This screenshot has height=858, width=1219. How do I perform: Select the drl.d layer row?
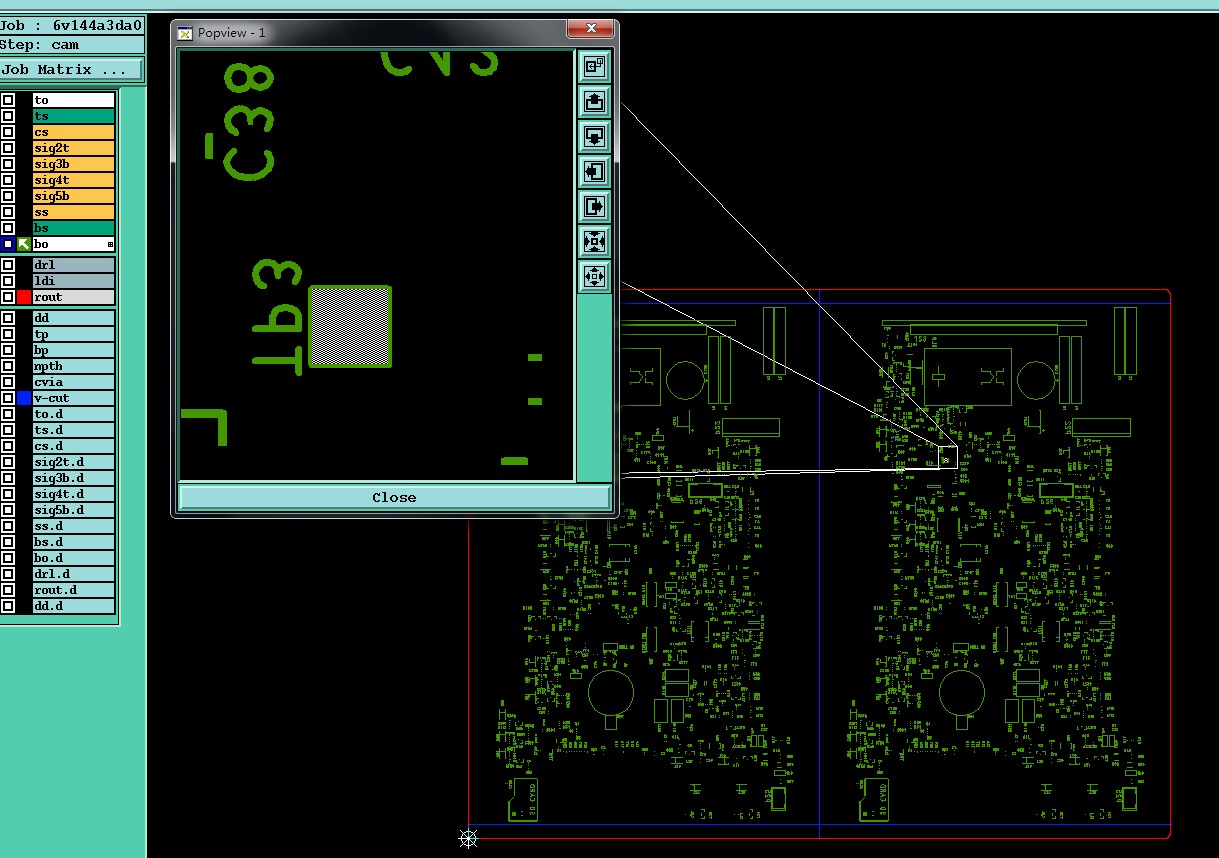[x=73, y=574]
